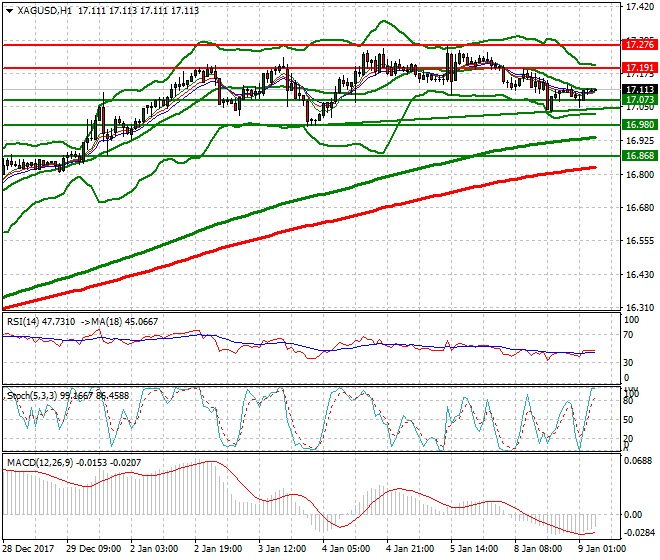Click the 3 Jan 12:00 time label

coord(282,549)
